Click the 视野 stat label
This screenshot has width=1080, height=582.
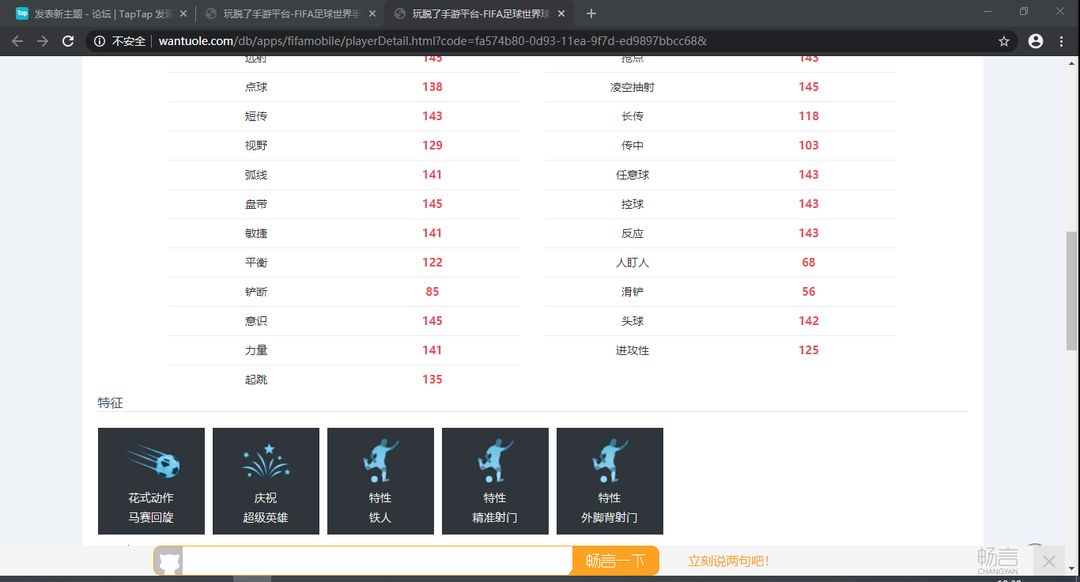coord(256,145)
